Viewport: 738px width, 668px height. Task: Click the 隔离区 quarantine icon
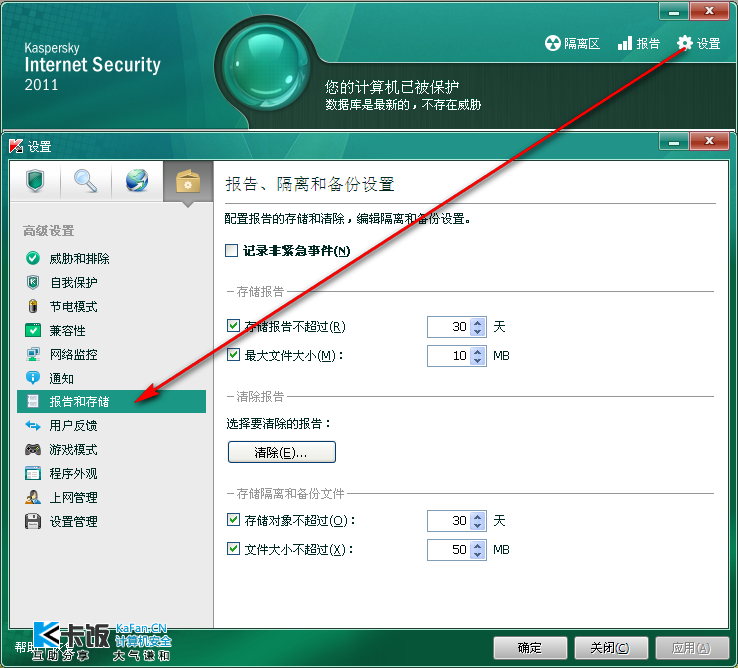coord(553,43)
